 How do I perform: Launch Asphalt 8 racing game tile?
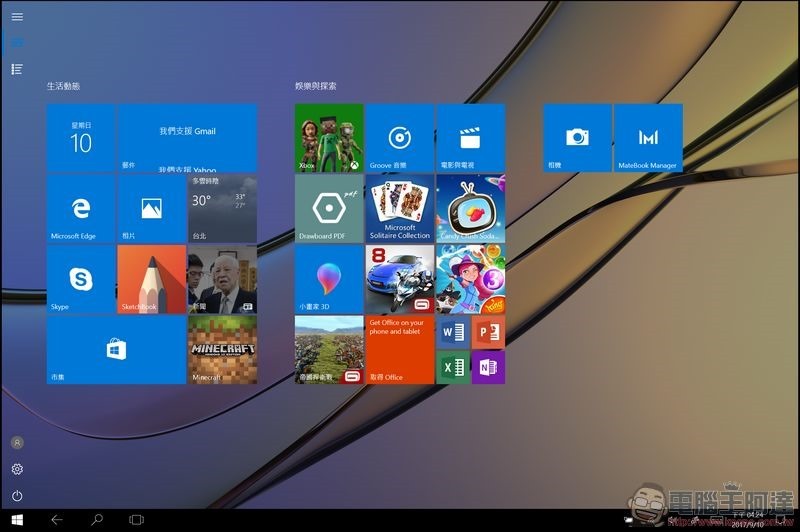coord(400,280)
